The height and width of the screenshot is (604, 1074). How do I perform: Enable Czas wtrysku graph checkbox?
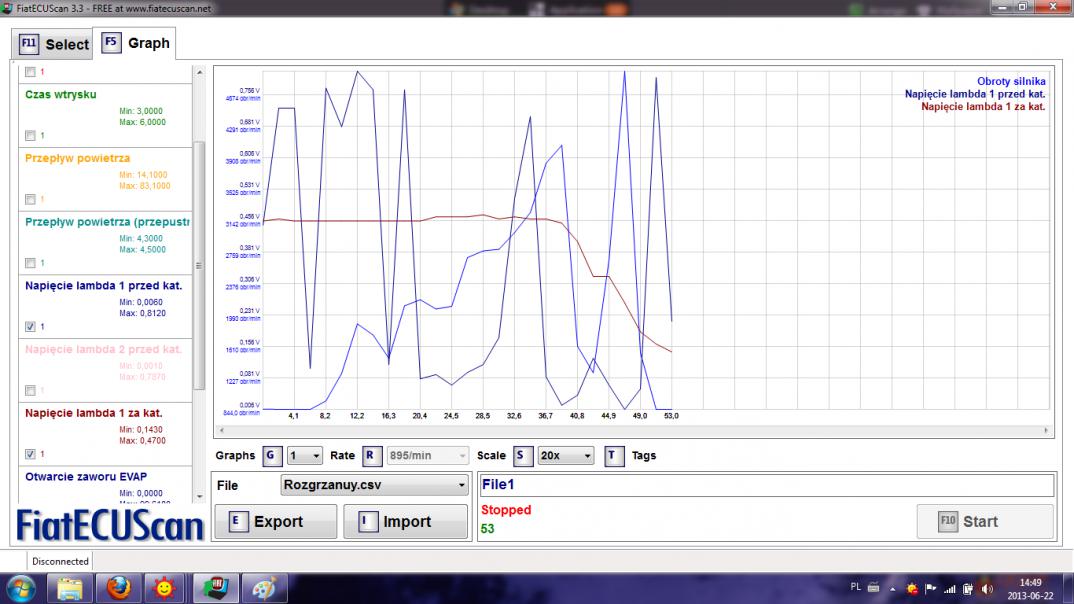30,136
